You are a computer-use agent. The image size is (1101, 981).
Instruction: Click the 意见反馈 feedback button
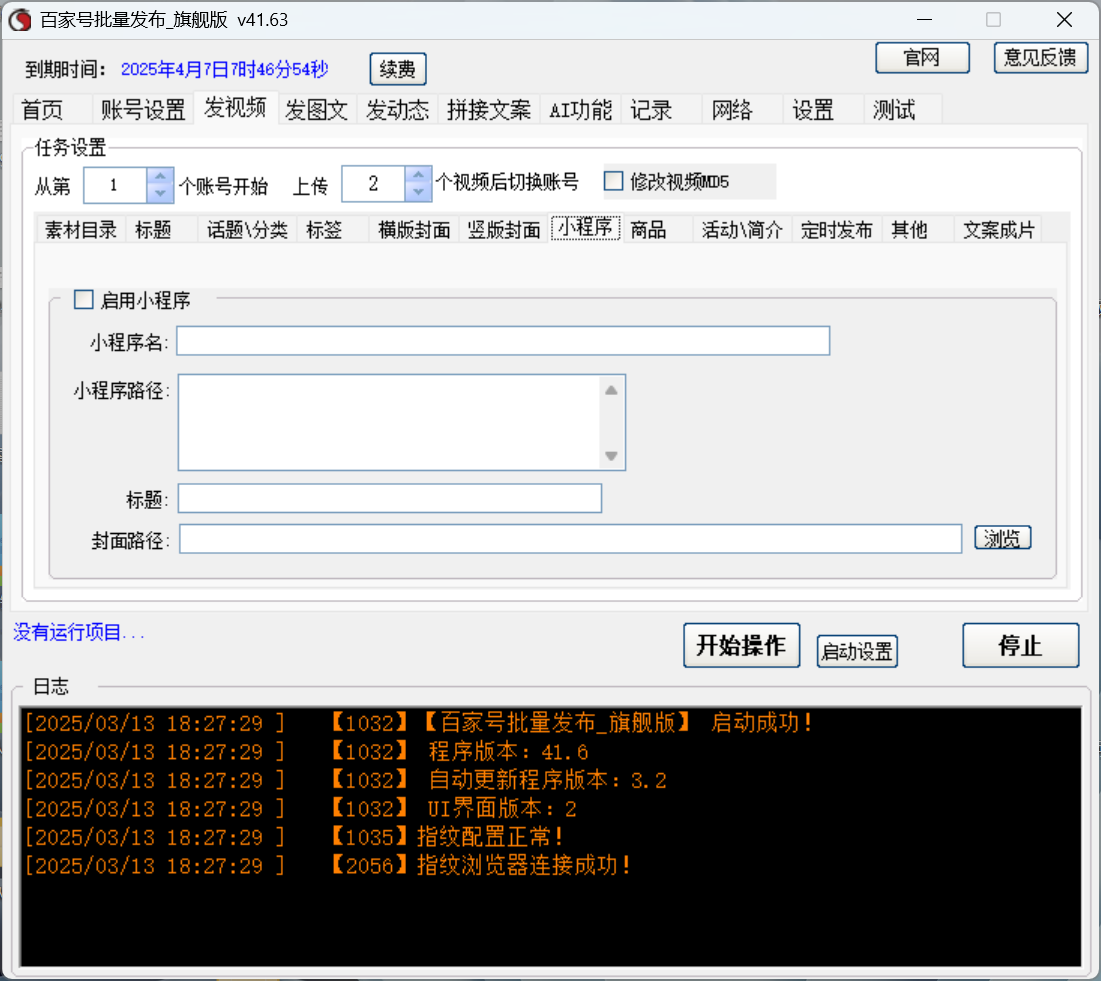[x=1040, y=57]
